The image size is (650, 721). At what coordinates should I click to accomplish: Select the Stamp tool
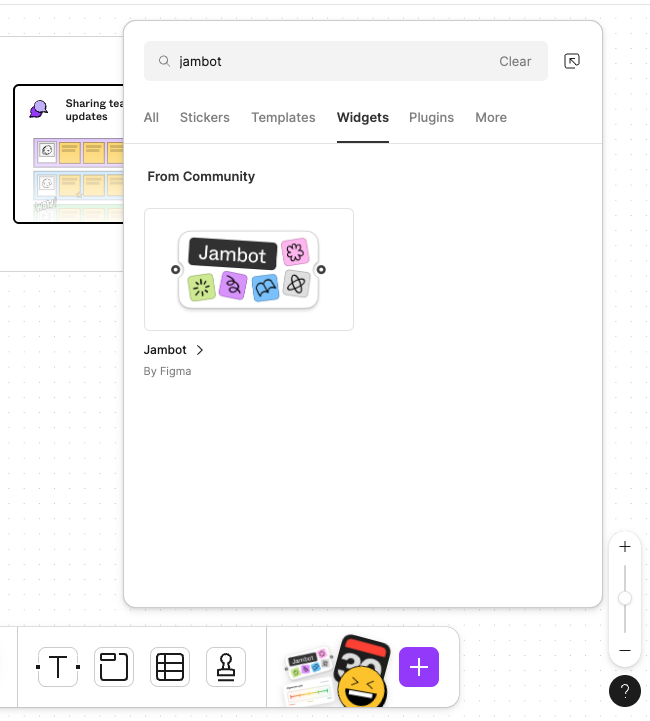tap(226, 667)
